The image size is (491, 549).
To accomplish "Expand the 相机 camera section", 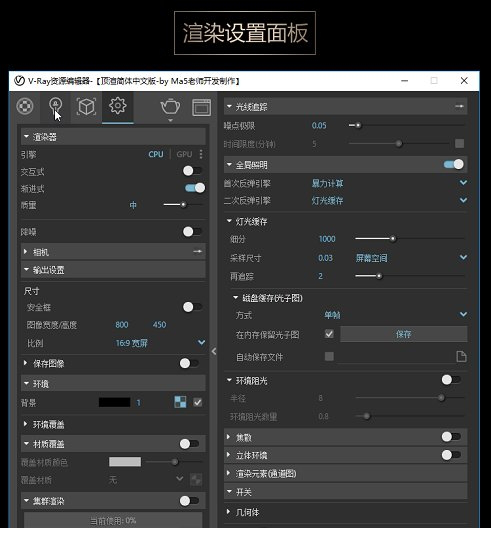I will (x=26, y=251).
